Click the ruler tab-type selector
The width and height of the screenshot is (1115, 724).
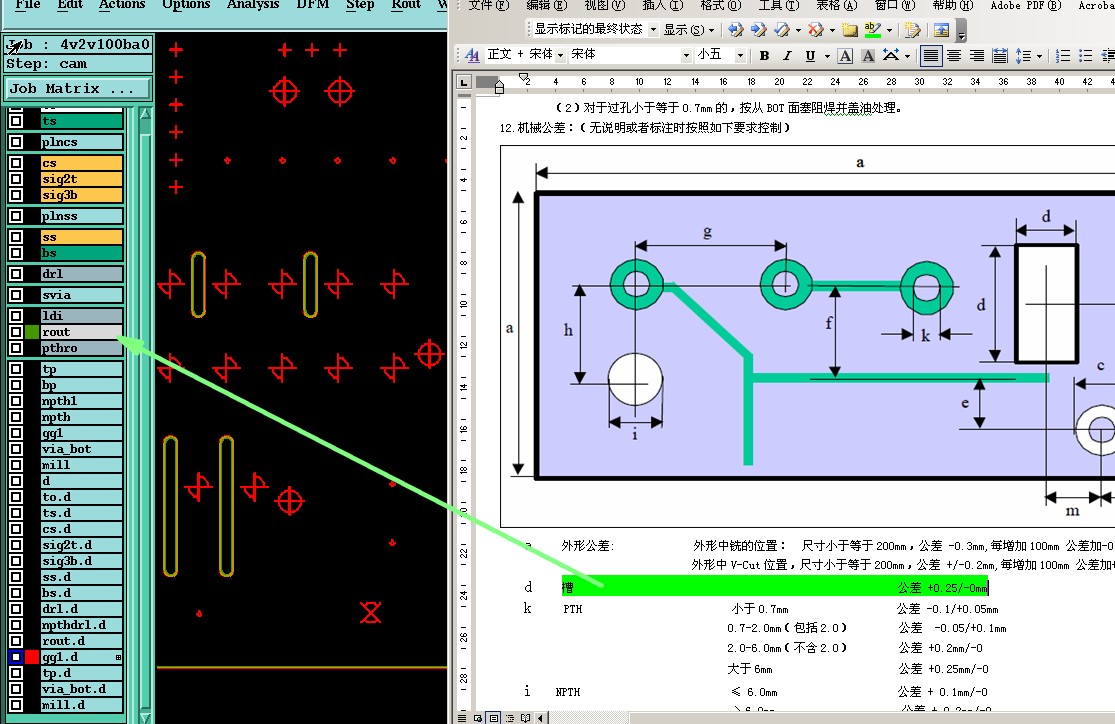pos(464,82)
